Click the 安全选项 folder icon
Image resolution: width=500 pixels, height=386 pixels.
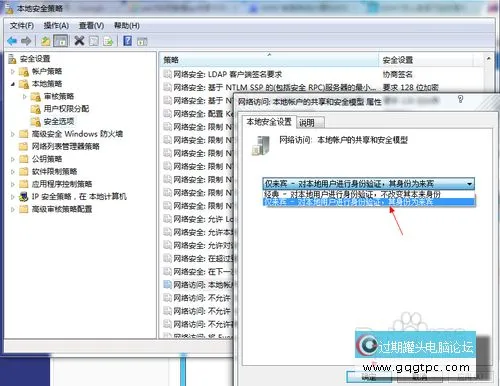coord(36,122)
